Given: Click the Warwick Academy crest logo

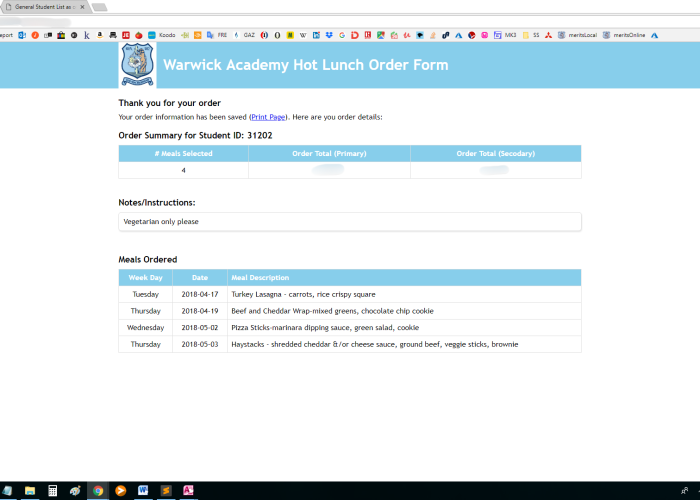Looking at the screenshot, I should (x=138, y=65).
